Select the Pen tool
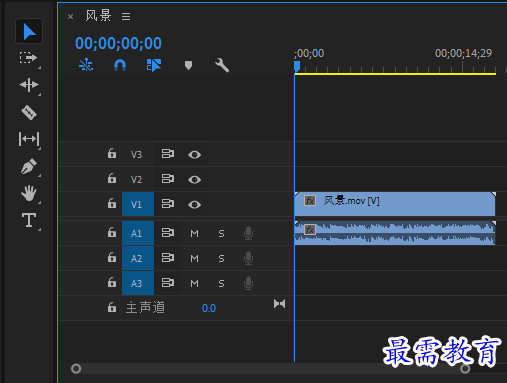The image size is (507, 383). pos(29,166)
